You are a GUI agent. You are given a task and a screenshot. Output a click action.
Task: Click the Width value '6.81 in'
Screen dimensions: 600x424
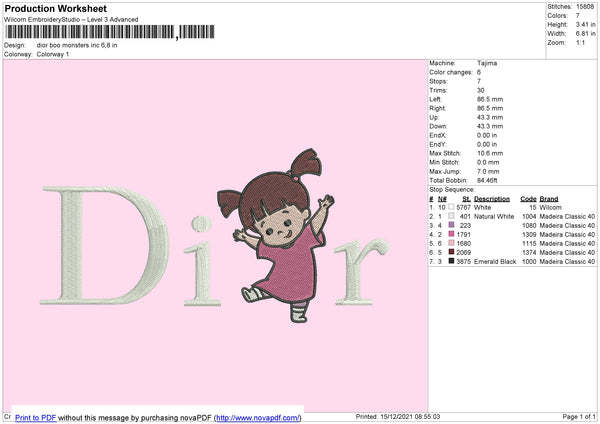(585, 34)
